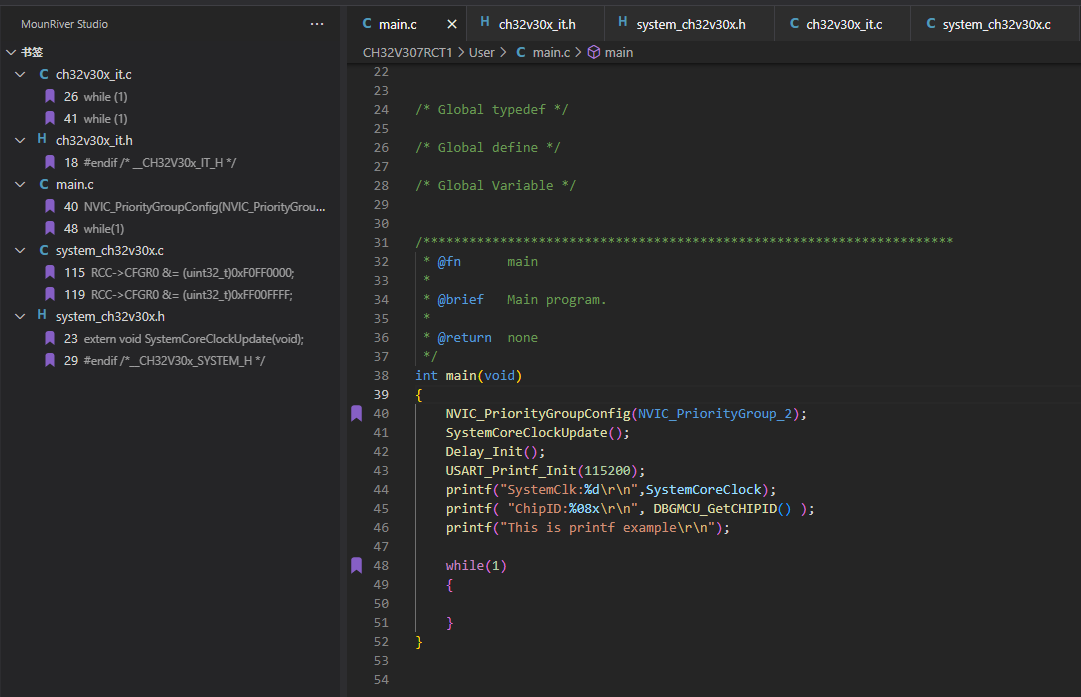
Task: Click bookmark icon for line 115 RCC->CFGR0
Action: pyautogui.click(x=50, y=273)
